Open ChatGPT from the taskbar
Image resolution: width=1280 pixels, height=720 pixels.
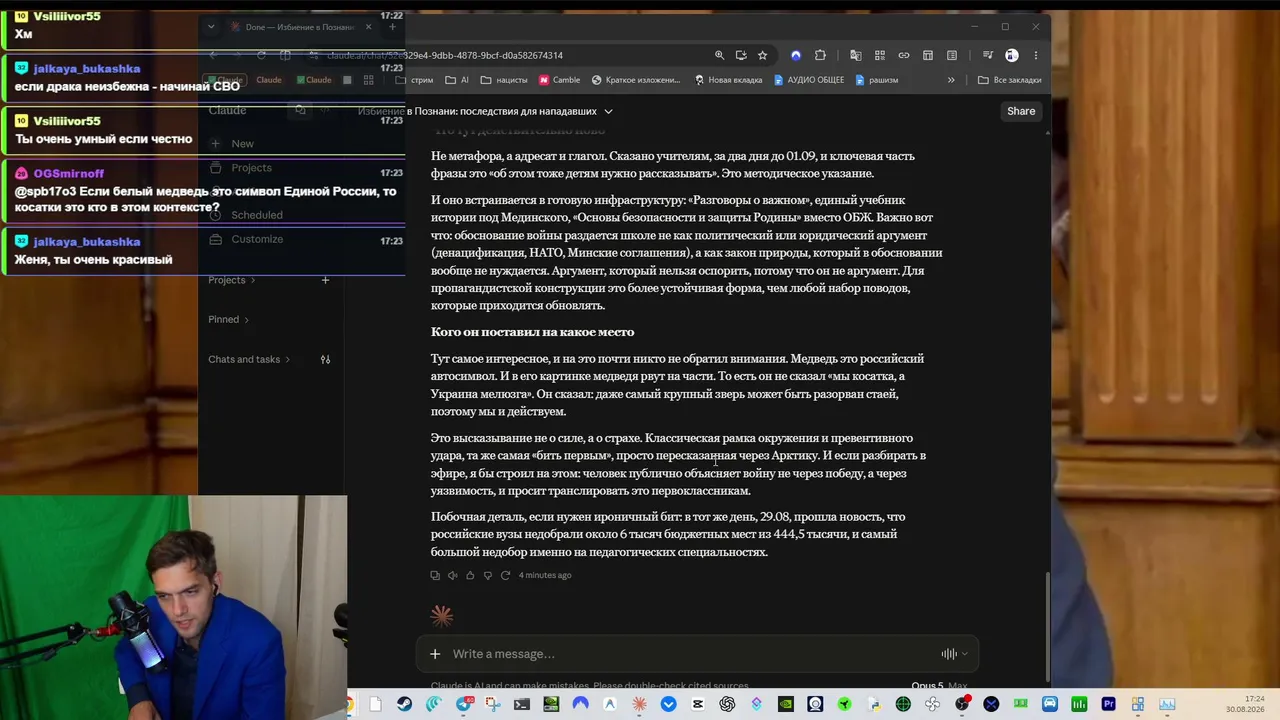click(x=727, y=704)
